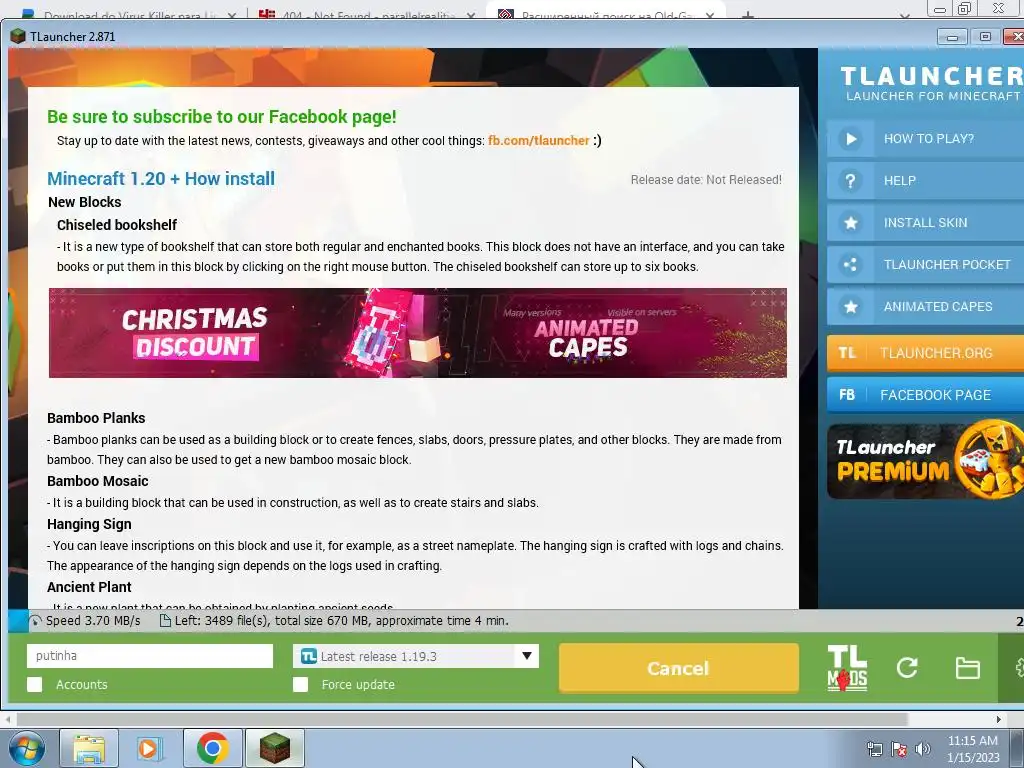Switch to 404 Not Found browser tab
The image size is (1024, 768).
click(x=366, y=14)
